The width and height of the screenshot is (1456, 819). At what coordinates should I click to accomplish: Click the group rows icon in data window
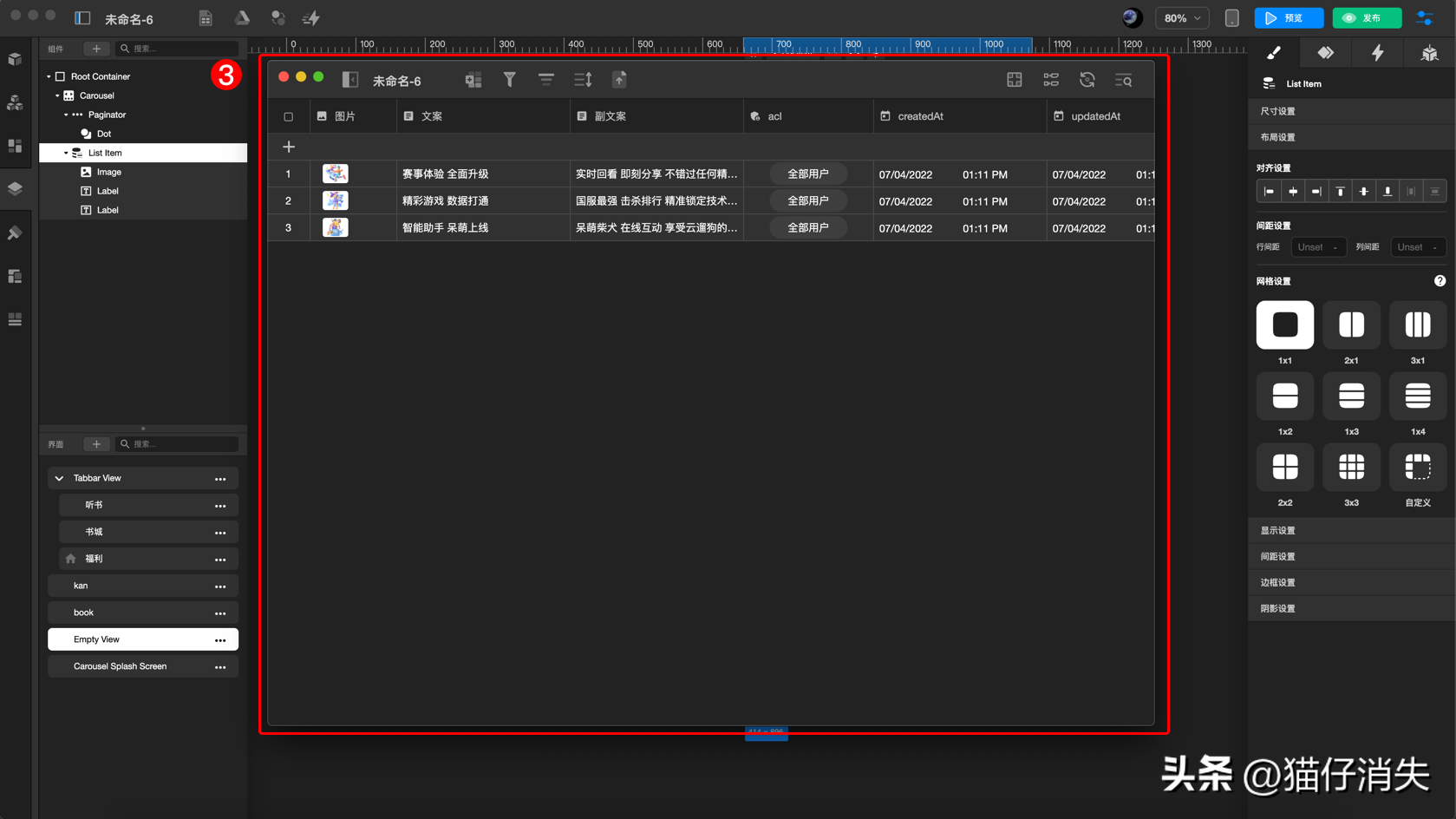pyautogui.click(x=546, y=80)
